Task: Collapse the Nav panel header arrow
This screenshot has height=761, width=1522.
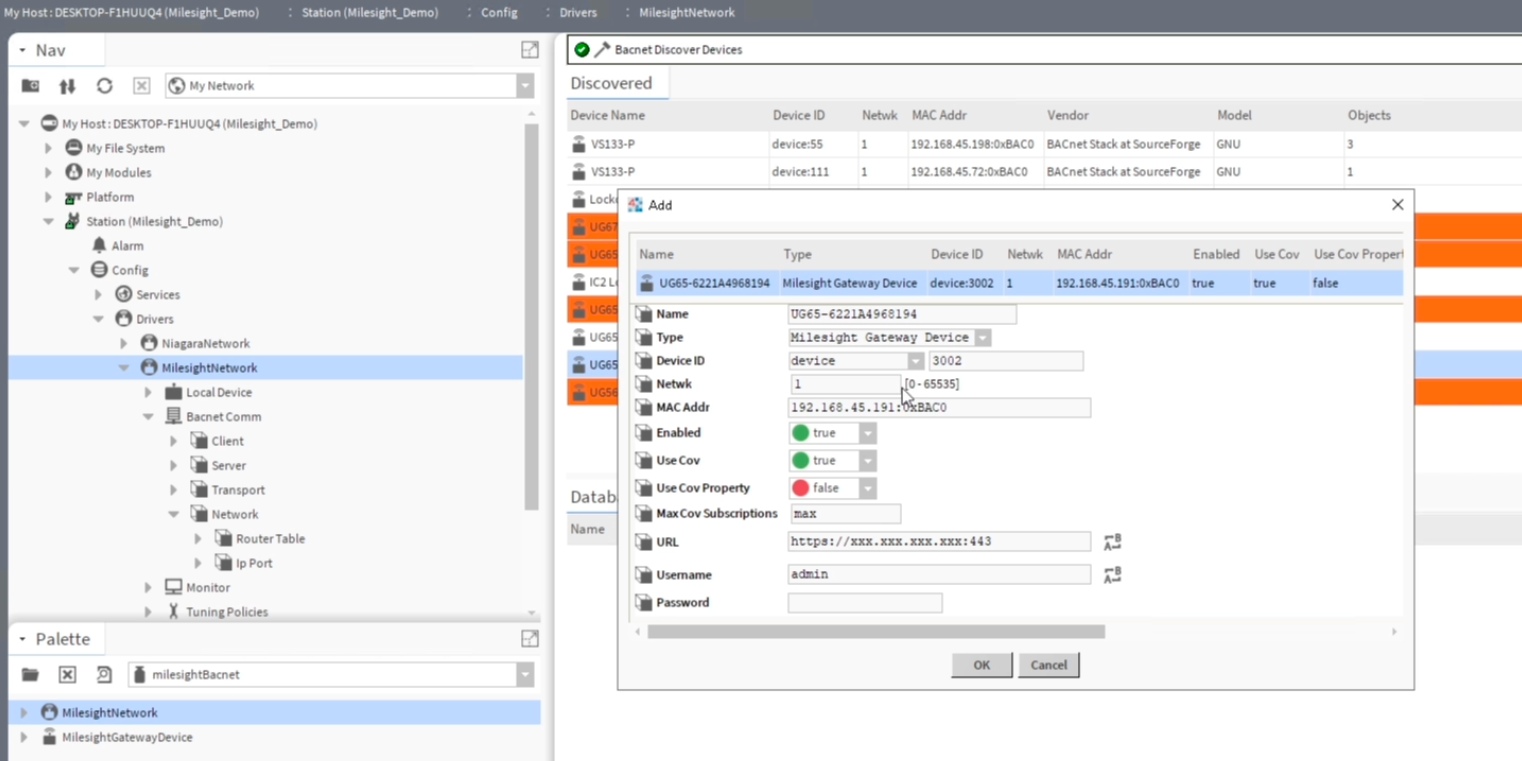Action: (23, 50)
